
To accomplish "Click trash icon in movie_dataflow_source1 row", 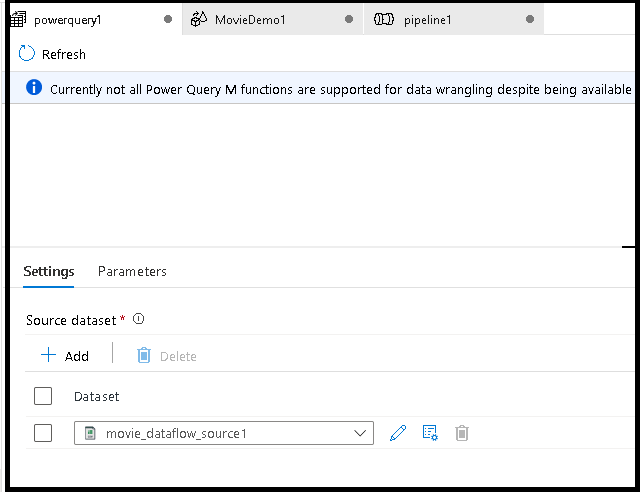I will [x=462, y=433].
